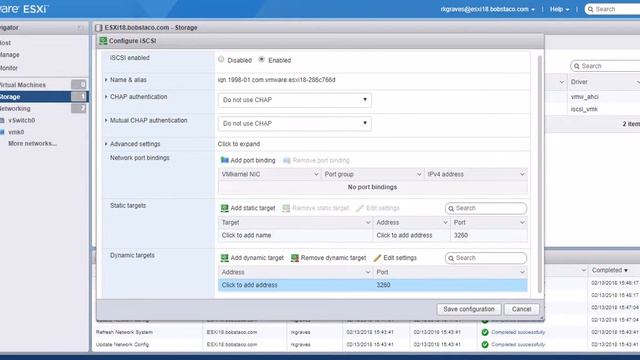Open the static targets Address column dropdown
Image resolution: width=640 pixels, height=360 pixels.
tap(445, 222)
